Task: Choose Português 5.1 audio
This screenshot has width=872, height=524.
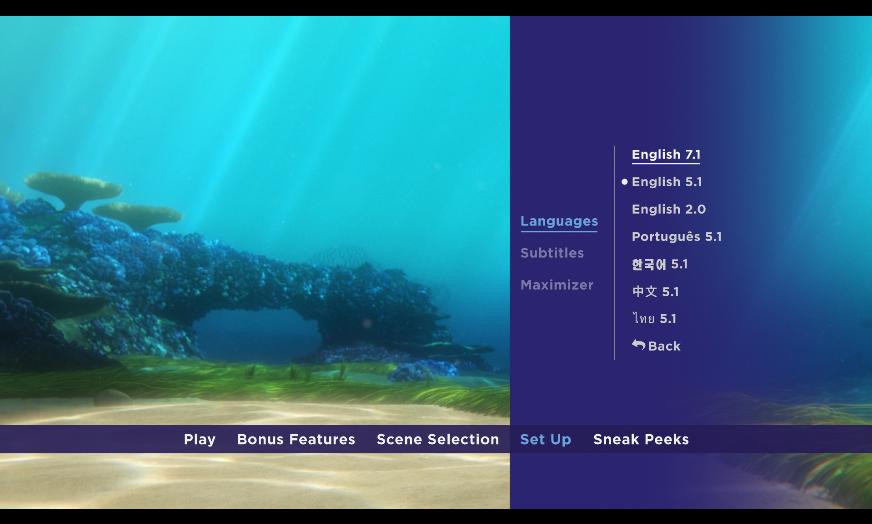Action: [x=677, y=236]
